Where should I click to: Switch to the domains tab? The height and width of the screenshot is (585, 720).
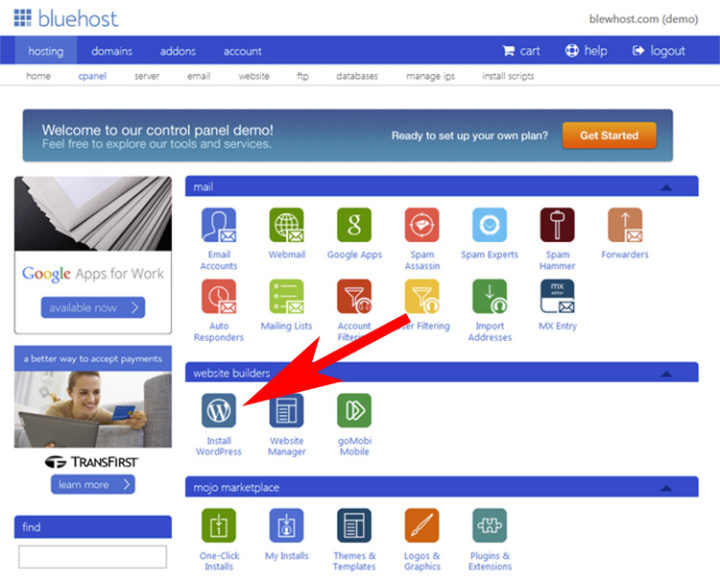pos(112,51)
